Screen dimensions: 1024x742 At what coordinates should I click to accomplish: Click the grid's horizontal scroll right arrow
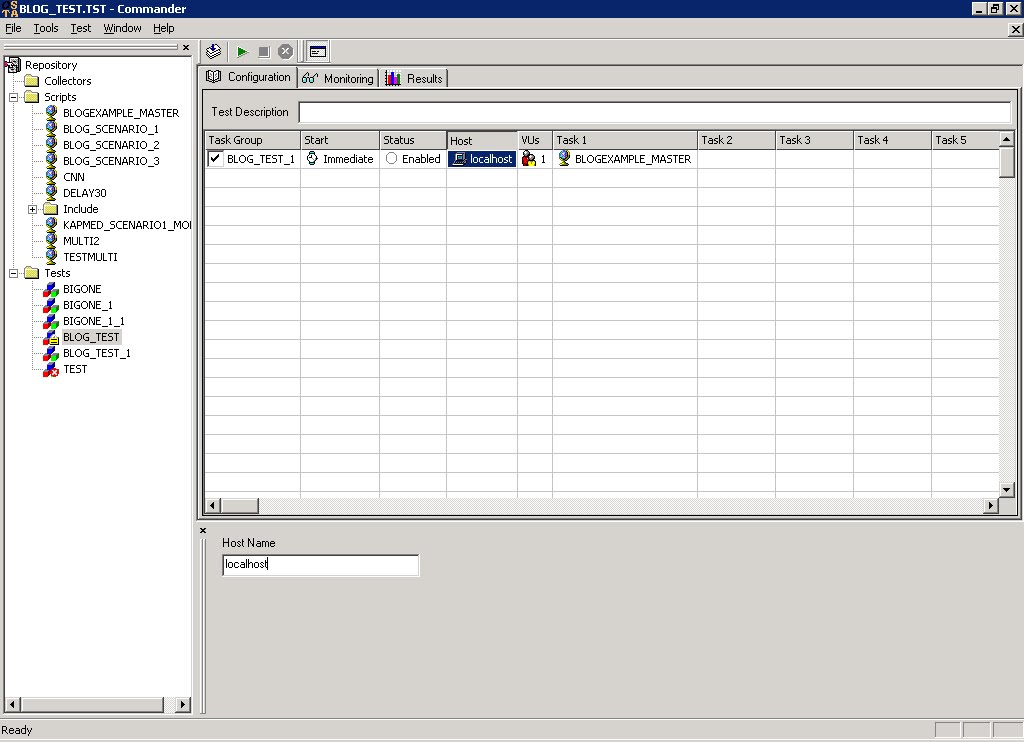tap(991, 506)
